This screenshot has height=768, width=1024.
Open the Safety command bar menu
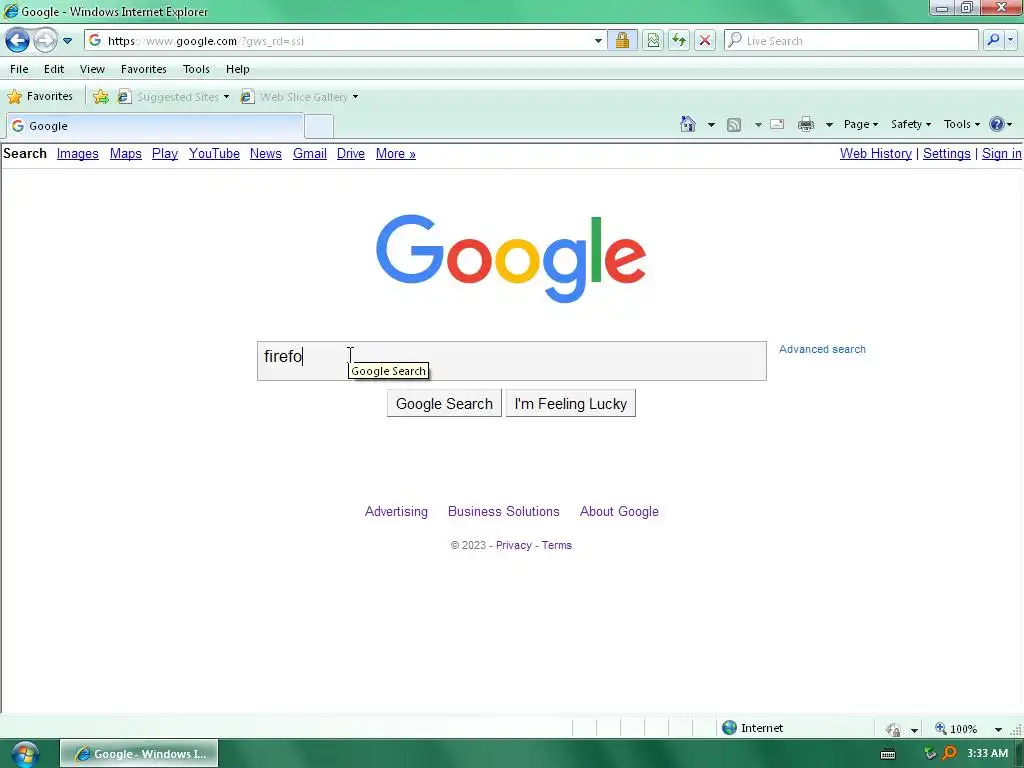[x=911, y=124]
